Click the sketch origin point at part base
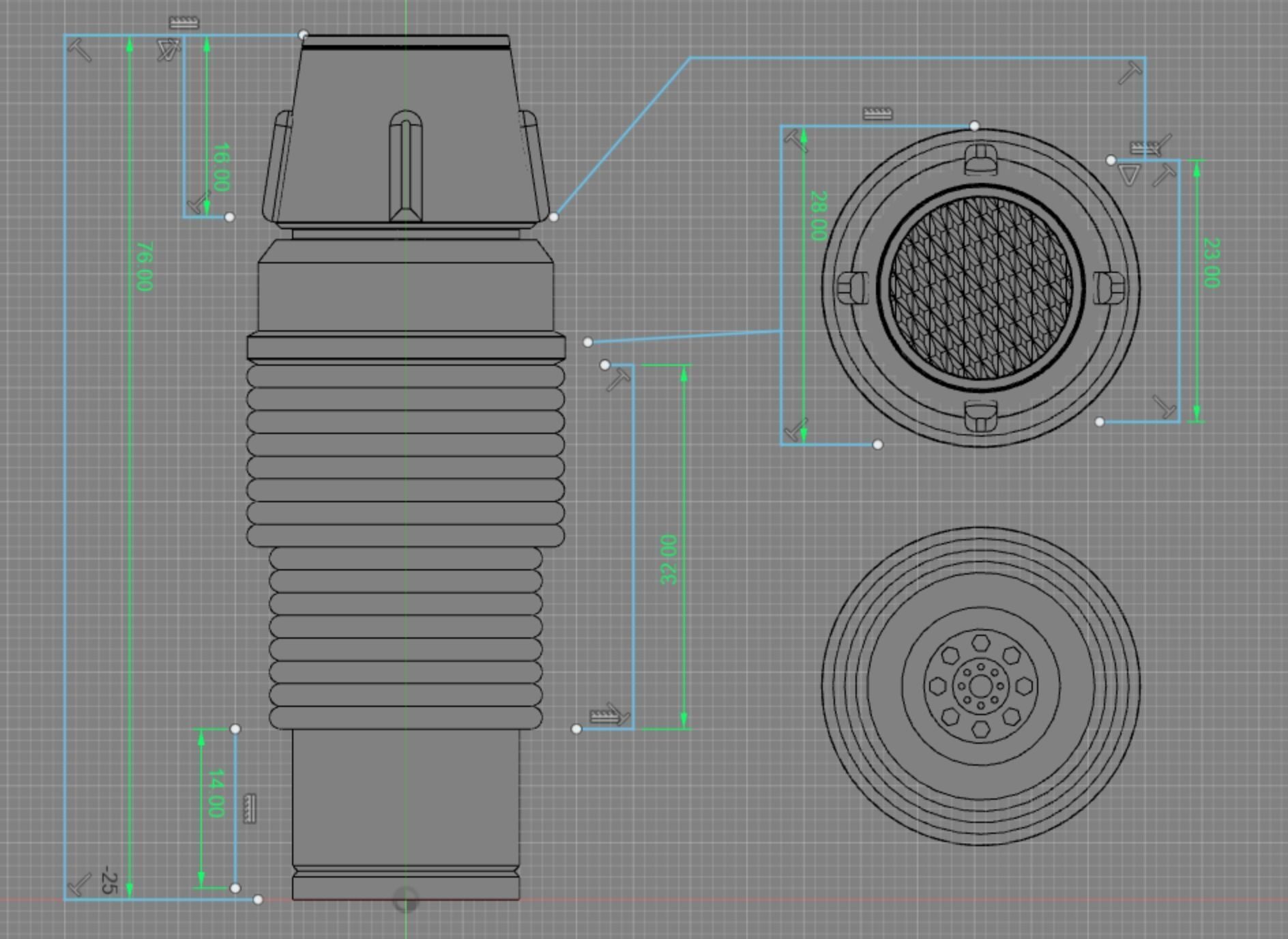 pos(406,899)
